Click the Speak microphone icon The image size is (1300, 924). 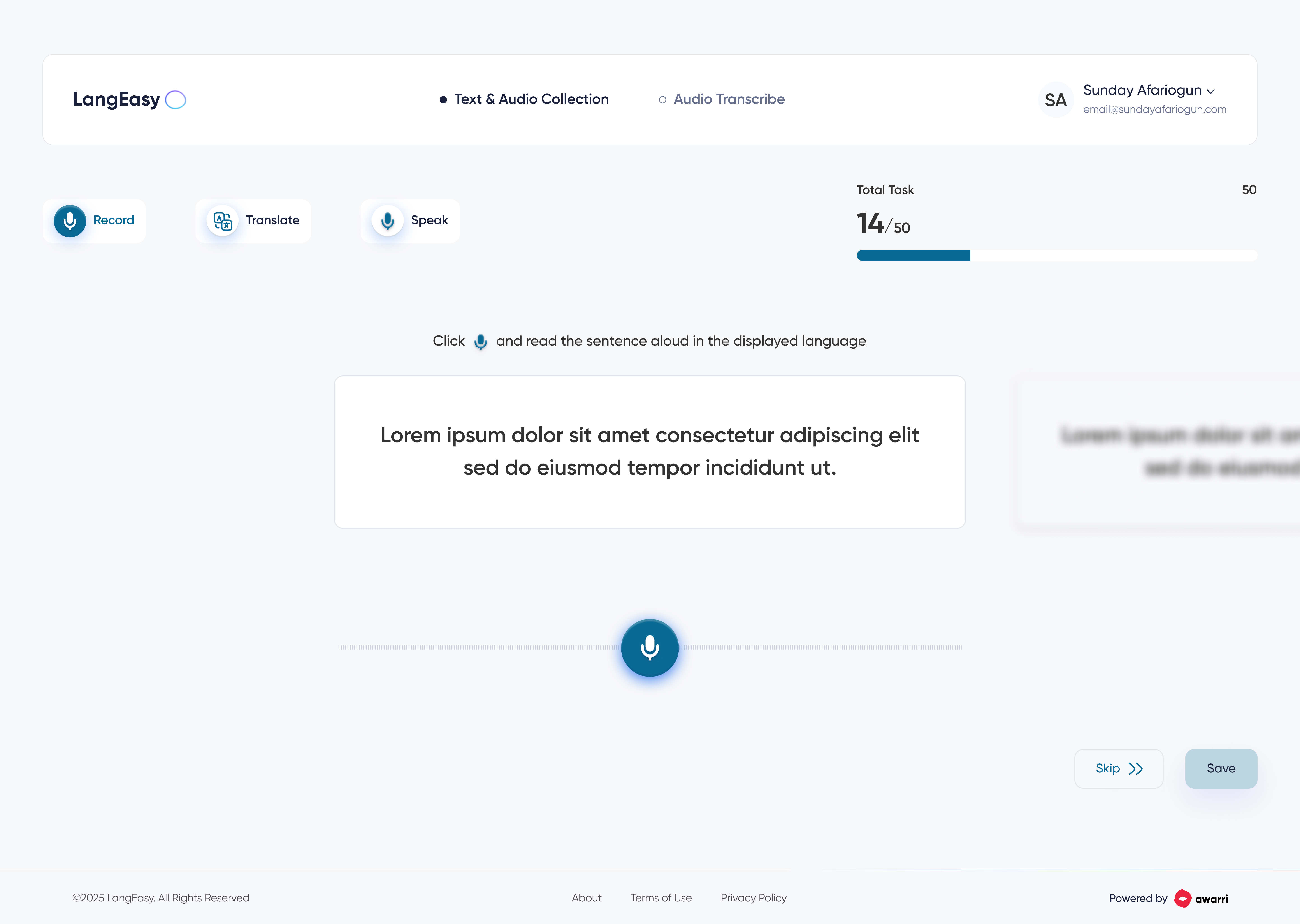click(388, 221)
